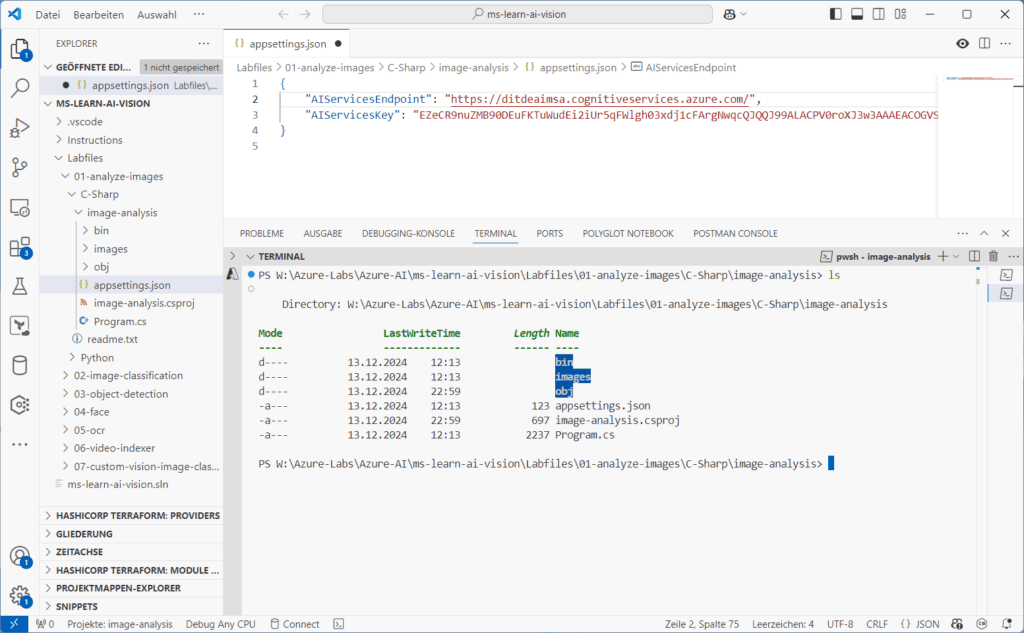
Task: Switch to PROBLEME panel tab
Action: point(262,233)
